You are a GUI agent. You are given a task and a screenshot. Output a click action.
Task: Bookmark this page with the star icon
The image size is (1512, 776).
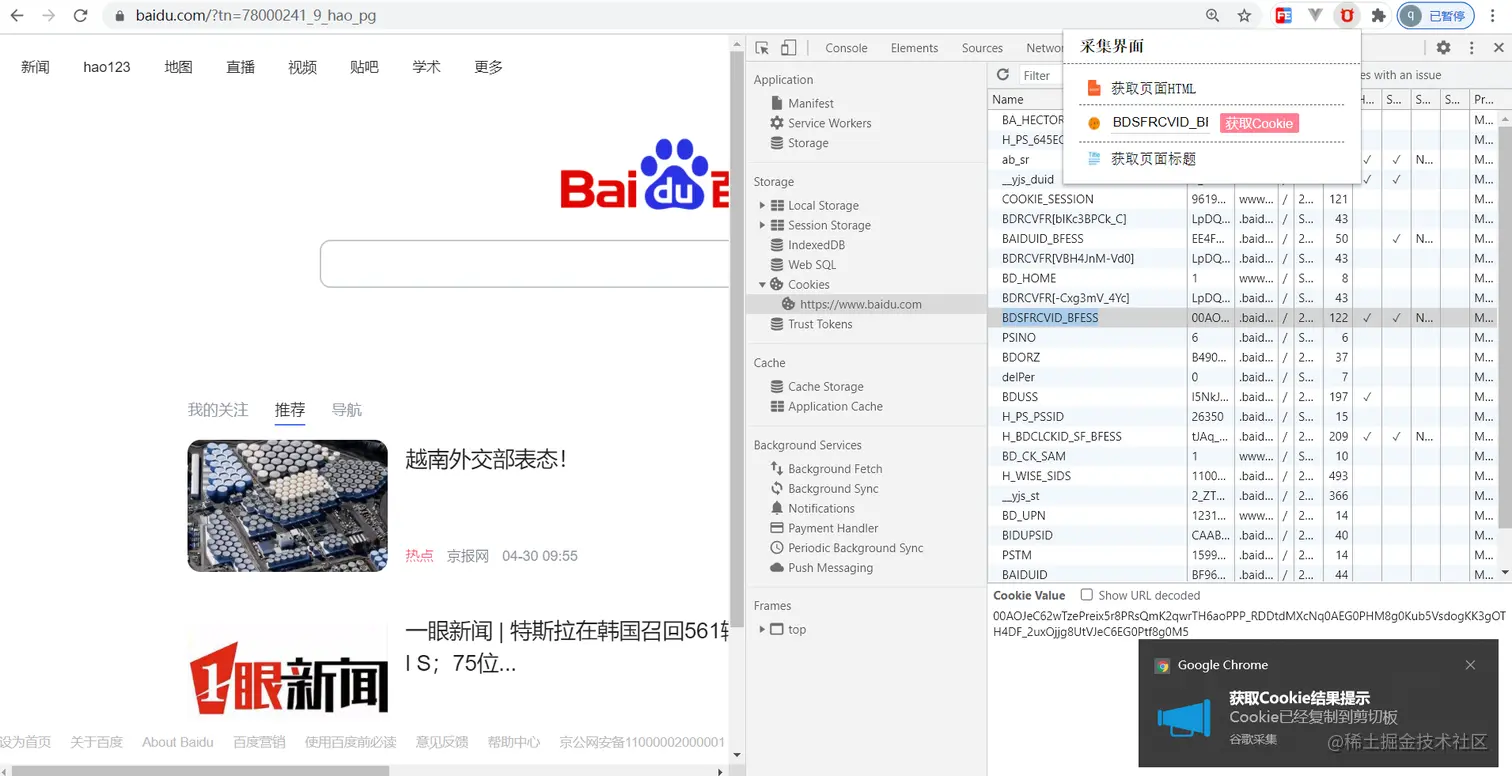click(1244, 16)
